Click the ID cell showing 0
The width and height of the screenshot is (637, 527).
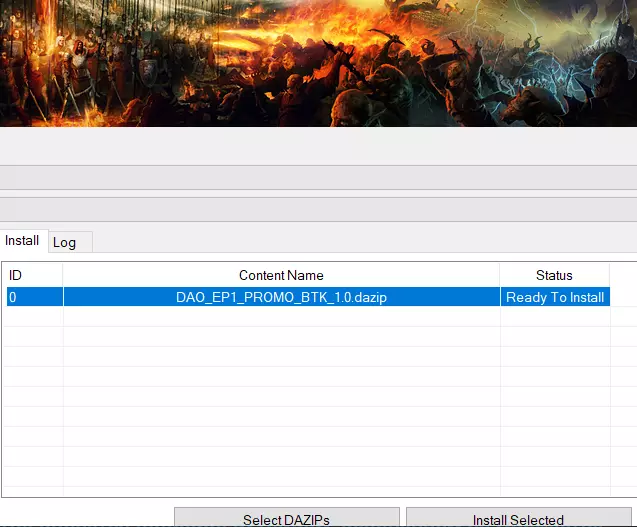pos(35,297)
